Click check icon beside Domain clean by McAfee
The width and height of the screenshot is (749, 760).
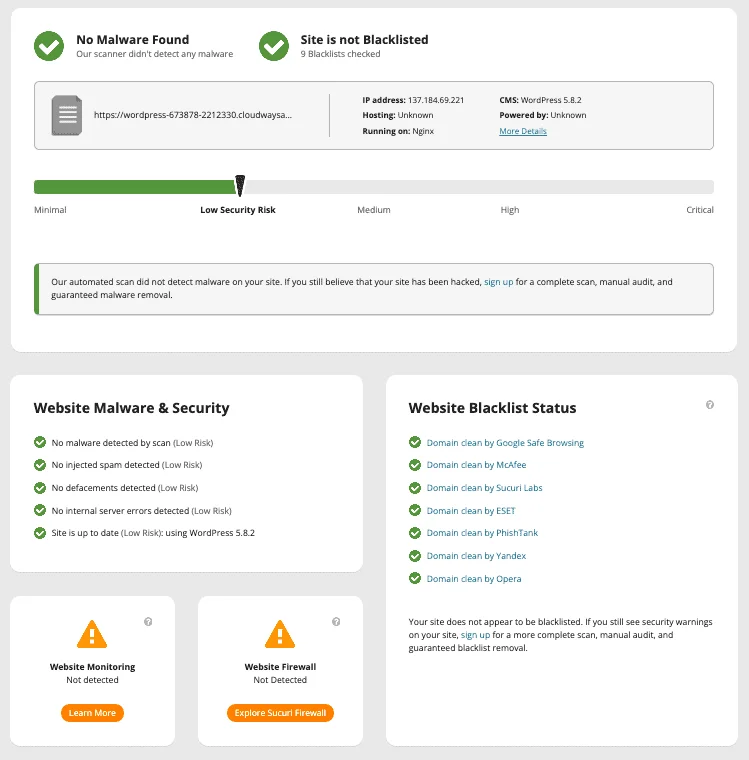point(415,465)
